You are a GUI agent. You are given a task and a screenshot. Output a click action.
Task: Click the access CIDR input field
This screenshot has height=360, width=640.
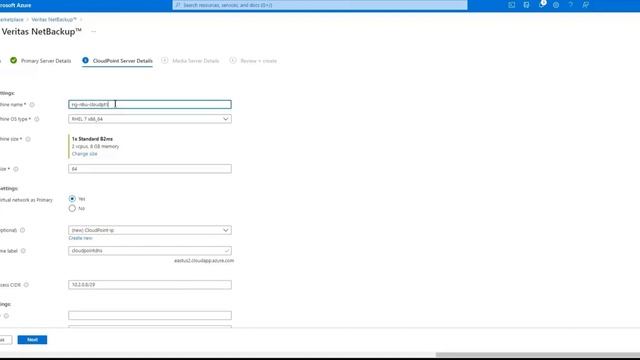pyautogui.click(x=150, y=284)
